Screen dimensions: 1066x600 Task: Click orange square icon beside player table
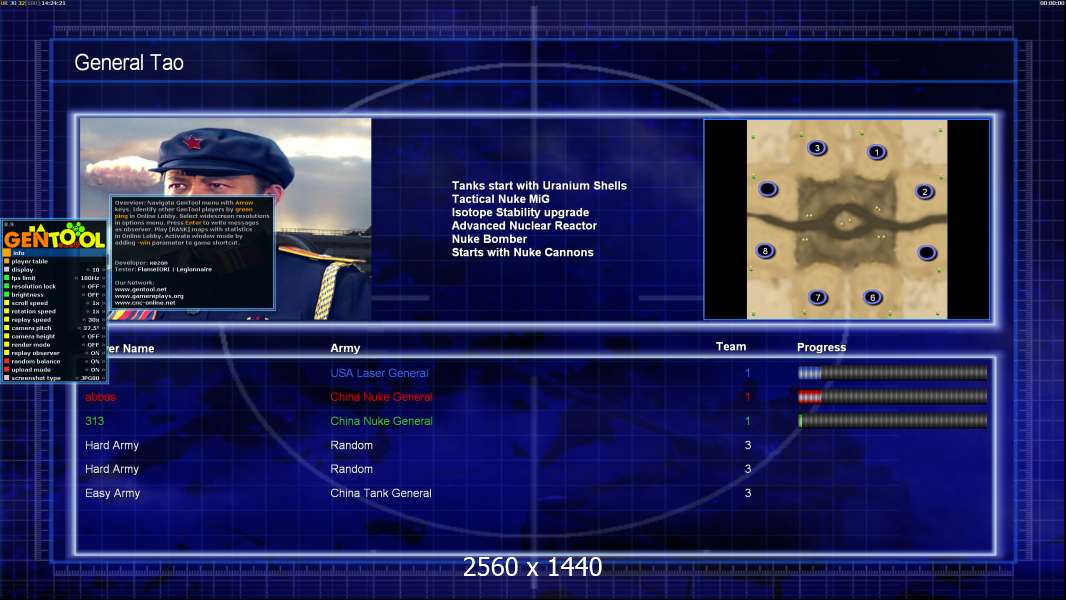tap(7, 261)
